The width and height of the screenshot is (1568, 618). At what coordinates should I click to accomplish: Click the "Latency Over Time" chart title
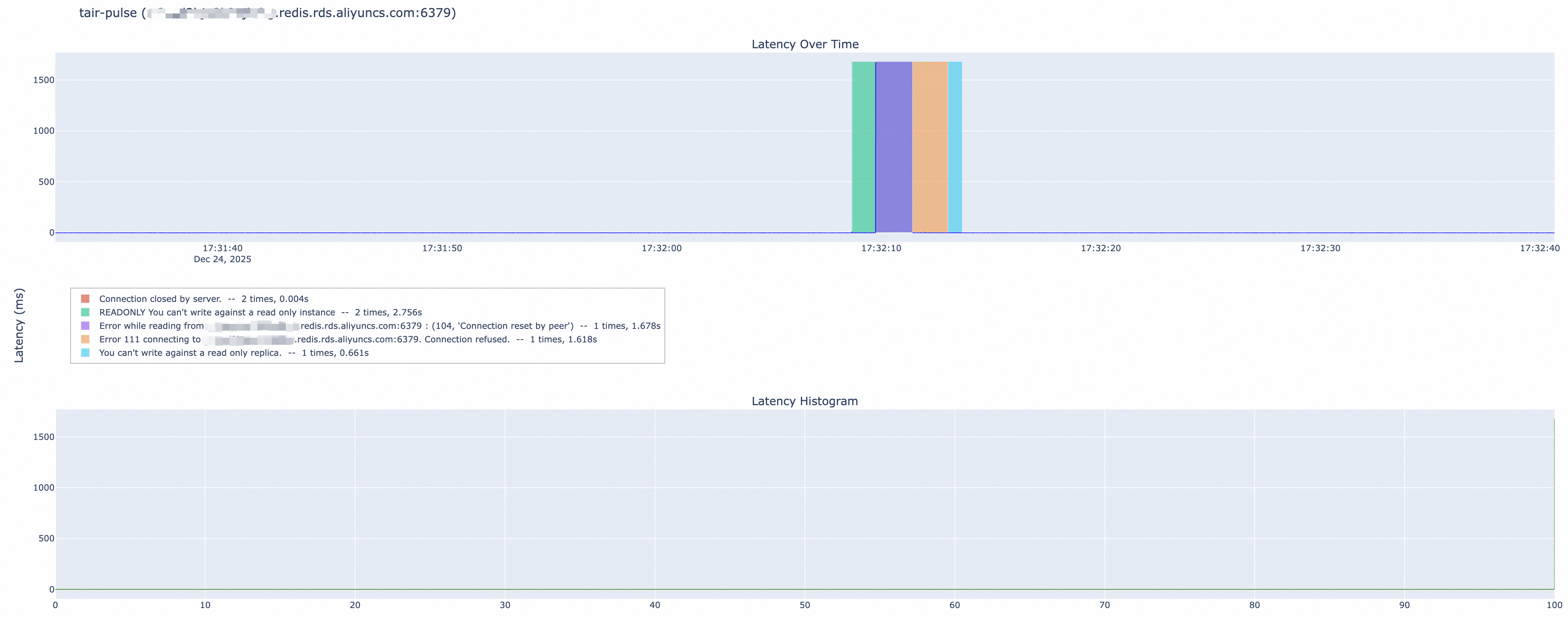click(x=805, y=44)
